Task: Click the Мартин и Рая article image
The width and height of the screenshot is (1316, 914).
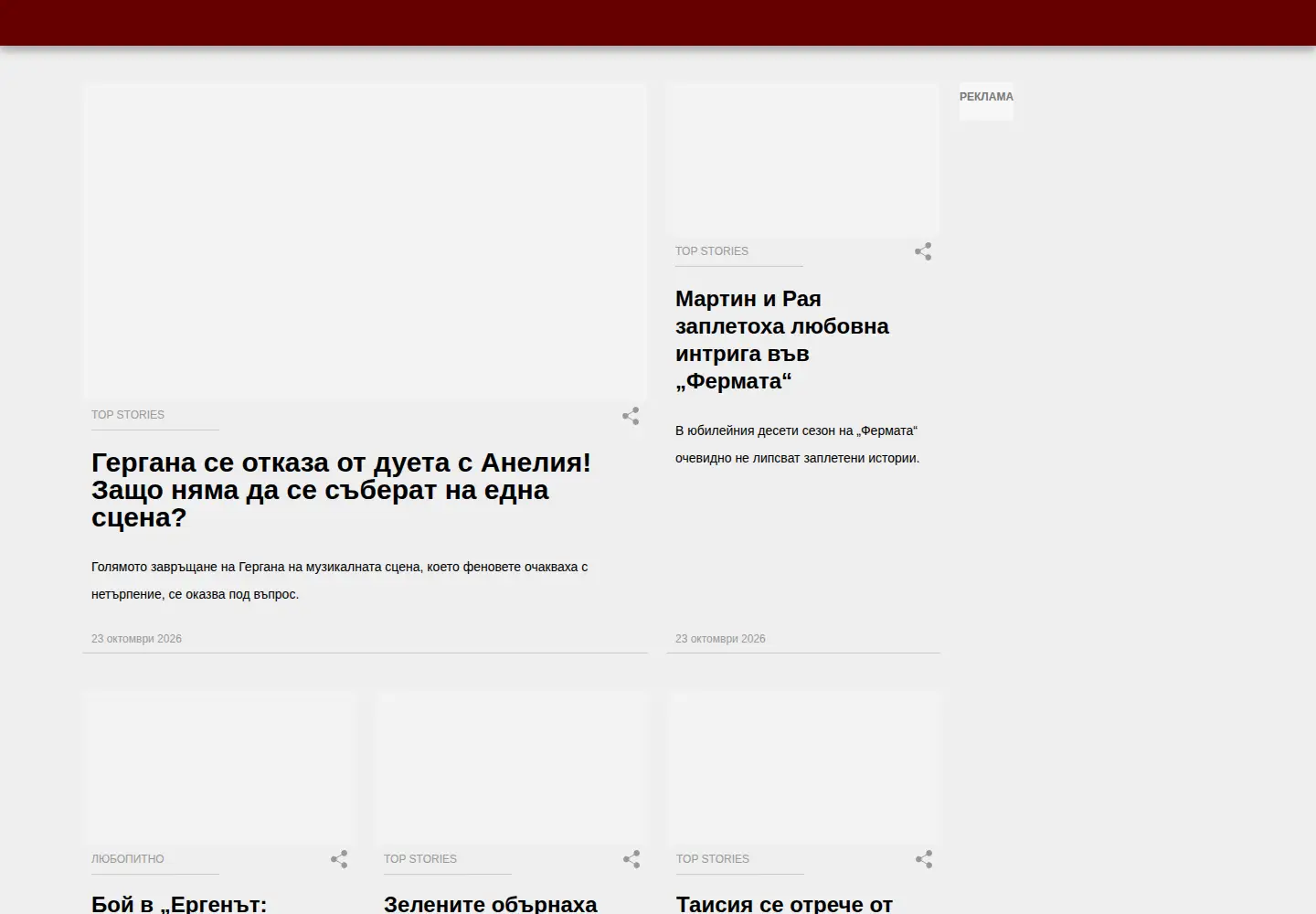Action: 802,161
